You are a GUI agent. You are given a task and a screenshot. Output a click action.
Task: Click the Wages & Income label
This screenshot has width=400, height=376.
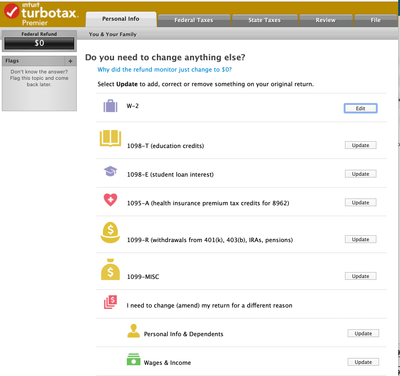tap(167, 363)
